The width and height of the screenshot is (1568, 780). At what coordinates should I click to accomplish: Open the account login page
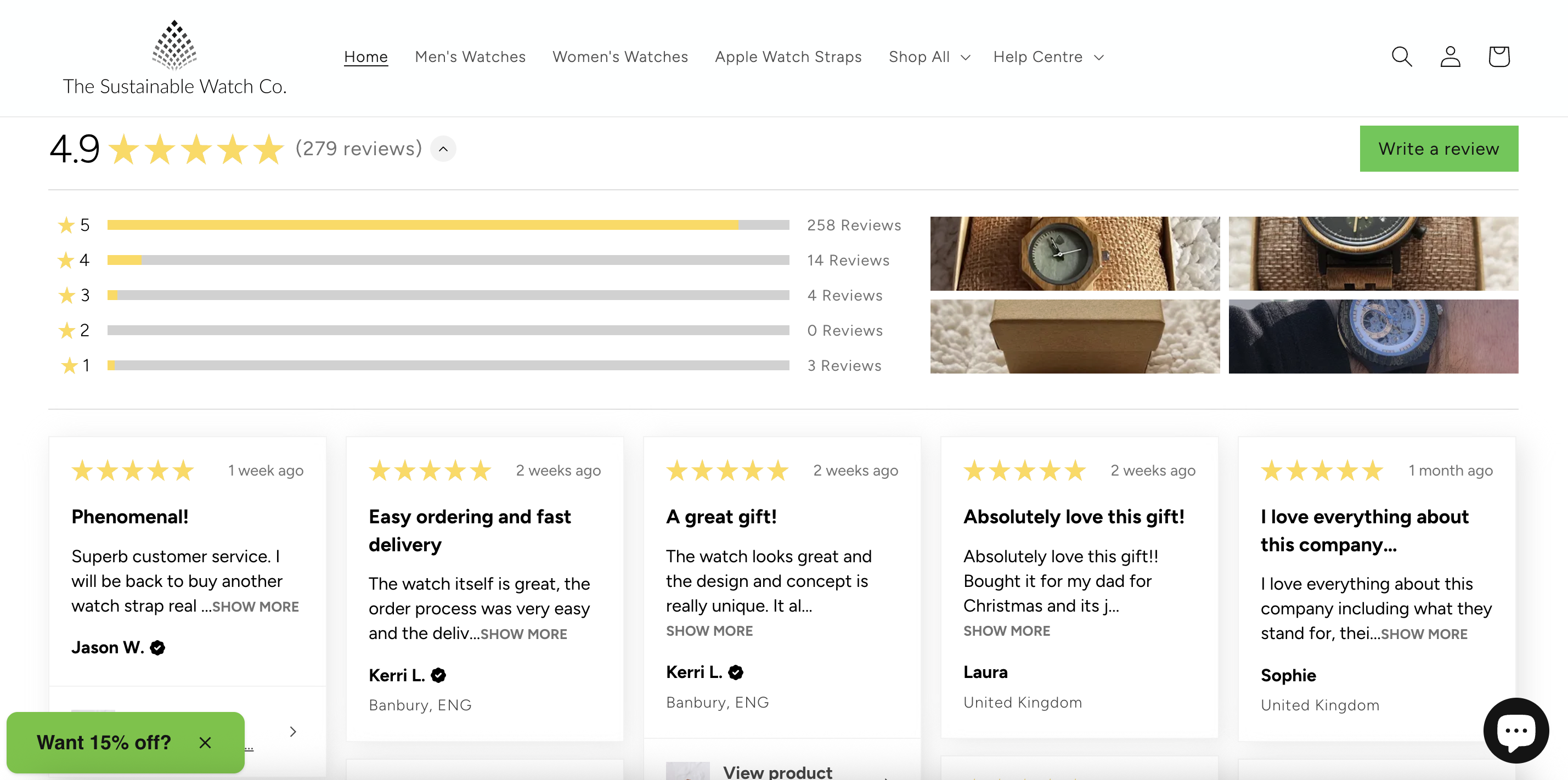[1450, 56]
